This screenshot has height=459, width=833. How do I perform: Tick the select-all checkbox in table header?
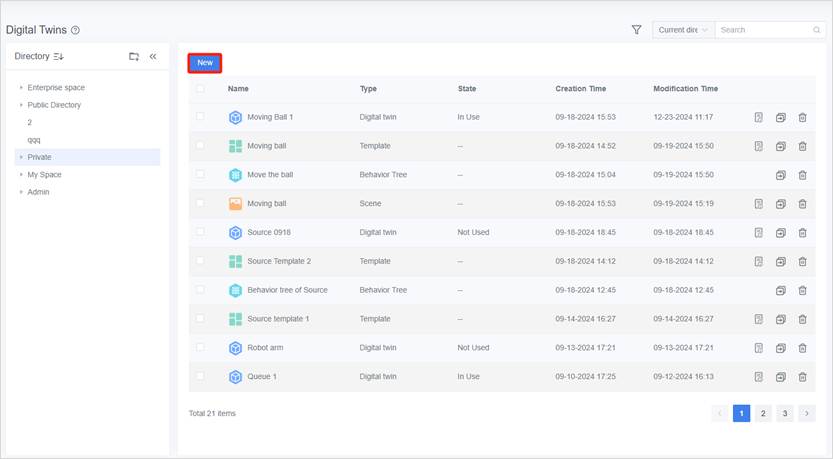point(201,89)
